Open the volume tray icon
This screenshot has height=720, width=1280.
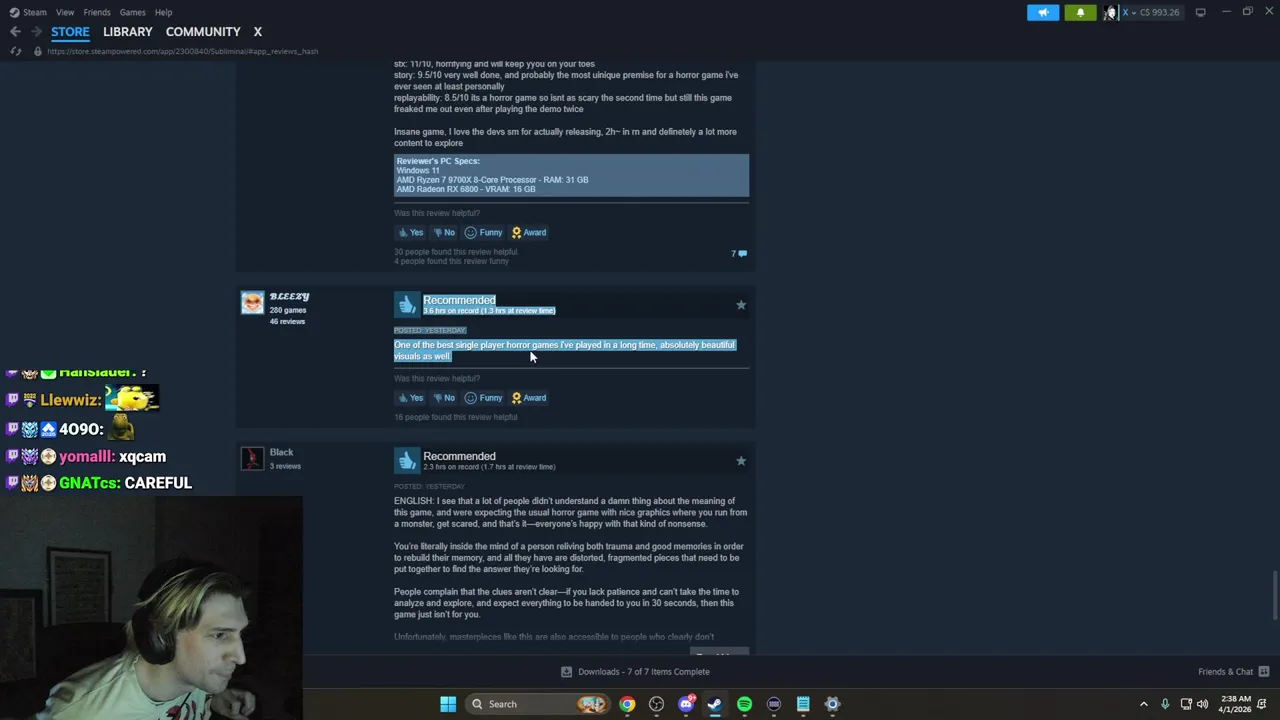1202,704
